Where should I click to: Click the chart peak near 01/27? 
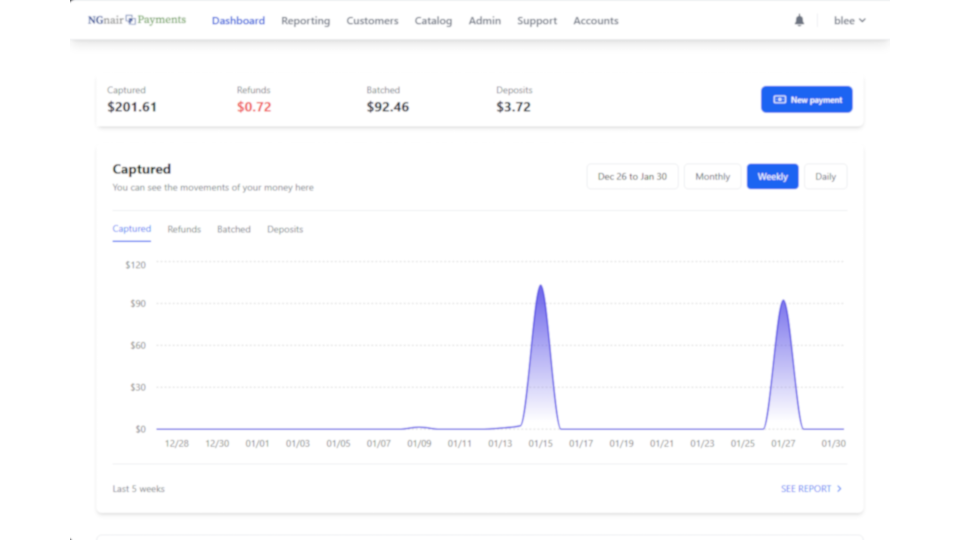coord(783,303)
